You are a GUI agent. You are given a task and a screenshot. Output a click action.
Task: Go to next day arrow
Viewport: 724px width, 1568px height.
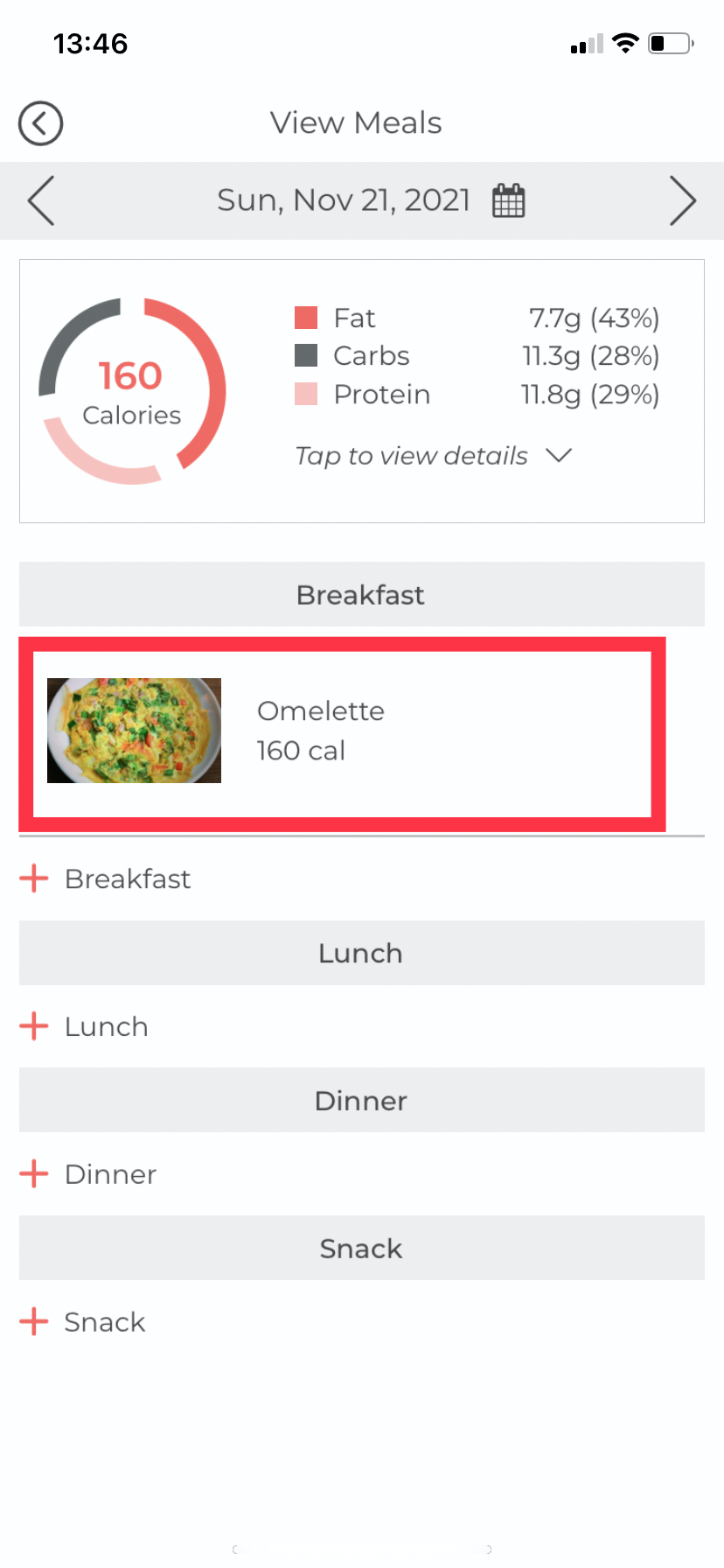[682, 200]
